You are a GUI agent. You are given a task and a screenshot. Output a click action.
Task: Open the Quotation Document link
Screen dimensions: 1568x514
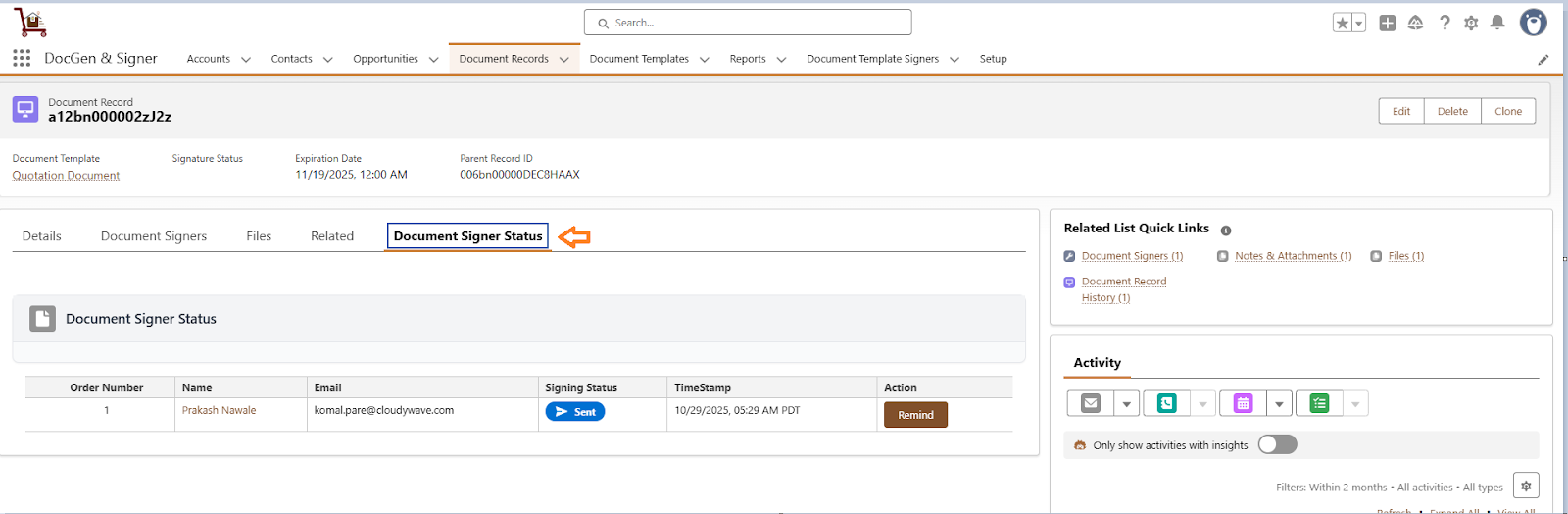pos(66,176)
